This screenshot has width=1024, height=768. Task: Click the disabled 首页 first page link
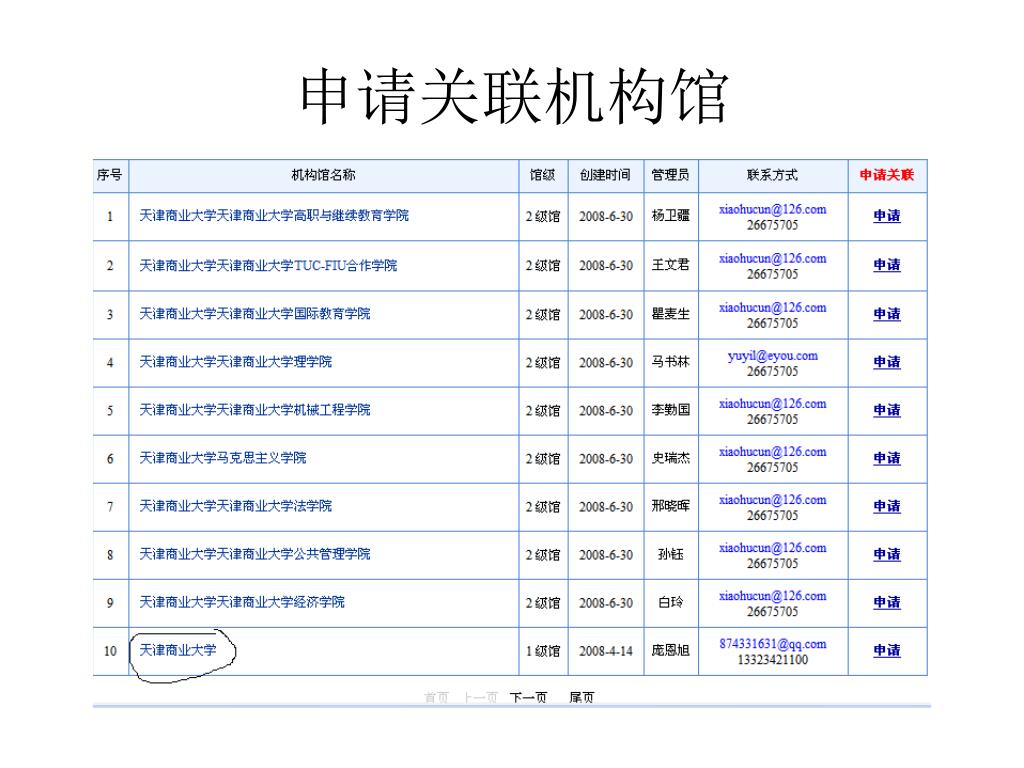(436, 697)
